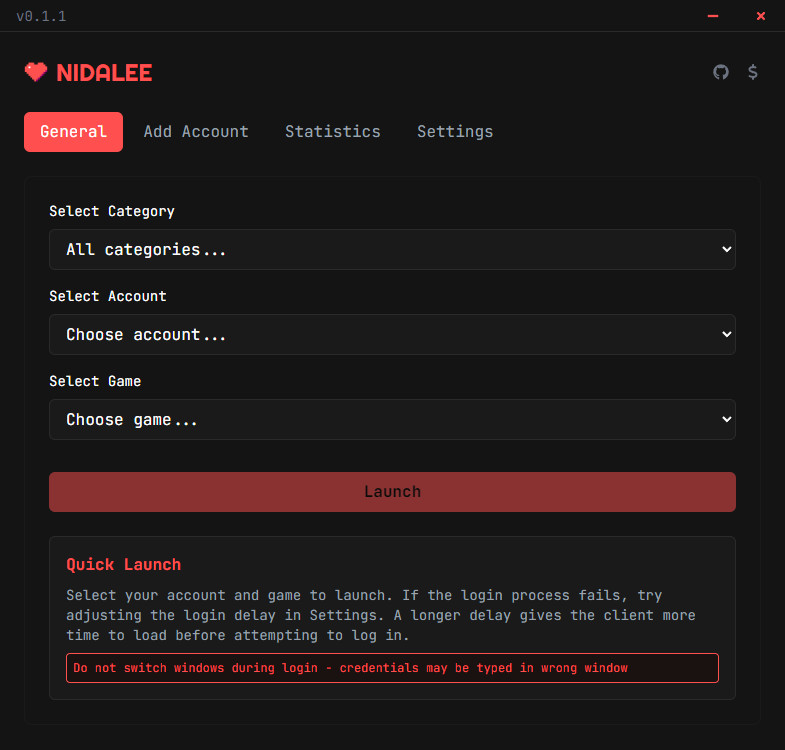
Task: Close the app with the red X
Action: click(x=760, y=16)
